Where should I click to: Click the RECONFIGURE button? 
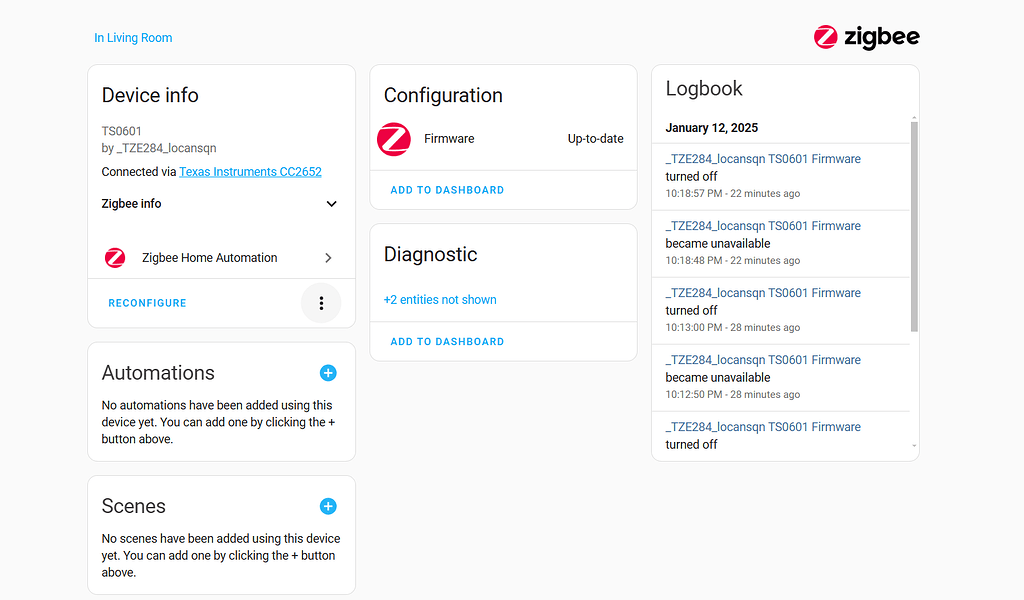pos(148,303)
